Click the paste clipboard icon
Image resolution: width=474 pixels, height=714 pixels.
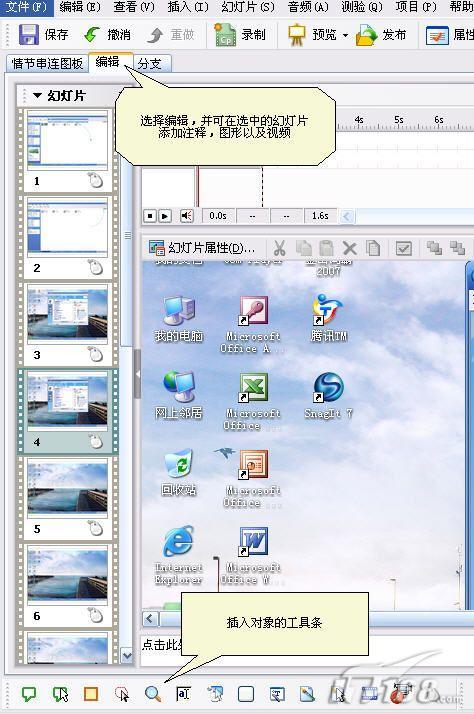pos(326,248)
